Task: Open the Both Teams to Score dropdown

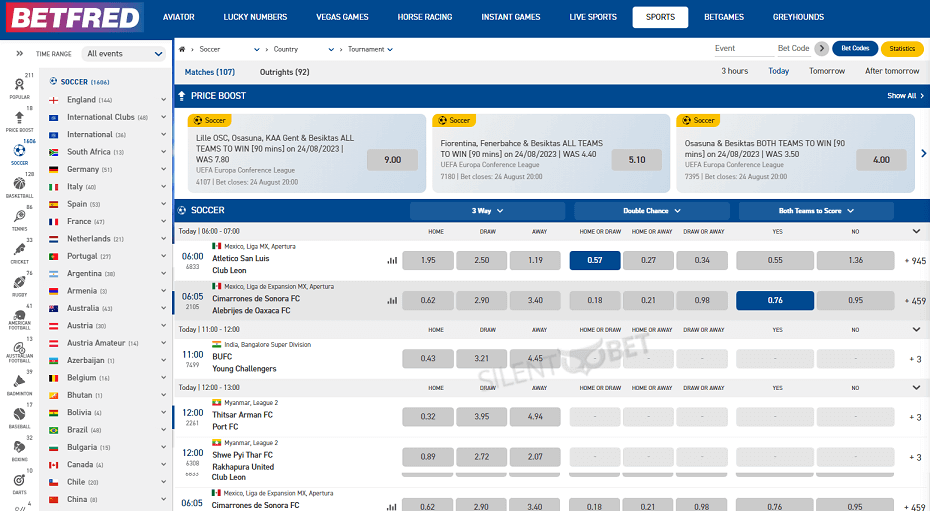Action: (x=816, y=211)
